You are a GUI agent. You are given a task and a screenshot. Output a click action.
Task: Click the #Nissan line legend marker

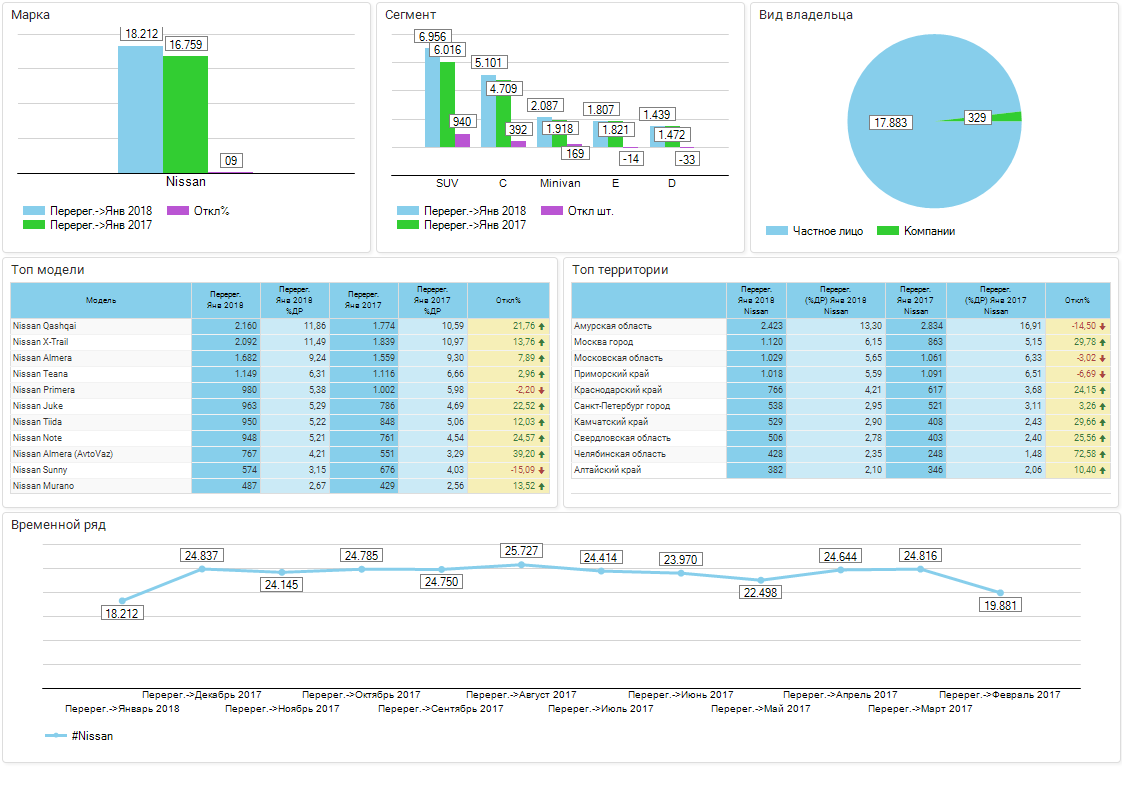click(x=56, y=736)
